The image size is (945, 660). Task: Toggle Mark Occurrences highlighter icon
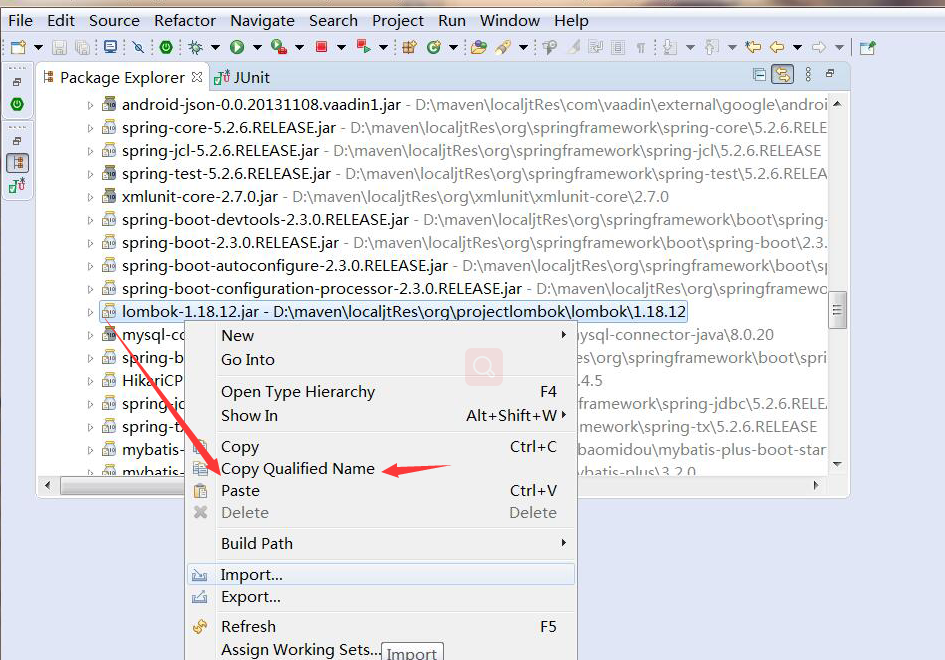pos(573,47)
